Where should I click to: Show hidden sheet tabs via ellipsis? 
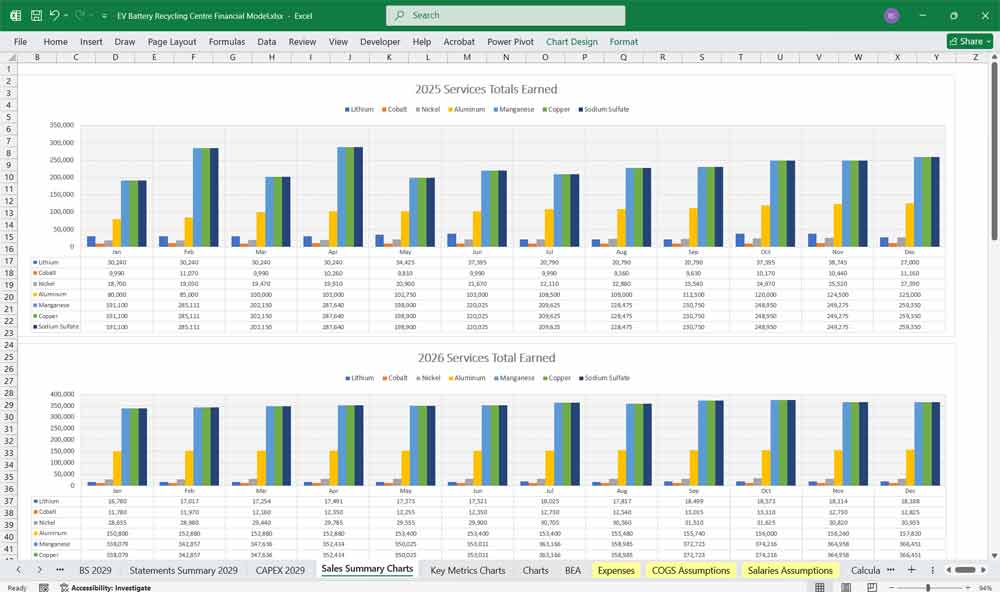coord(58,569)
